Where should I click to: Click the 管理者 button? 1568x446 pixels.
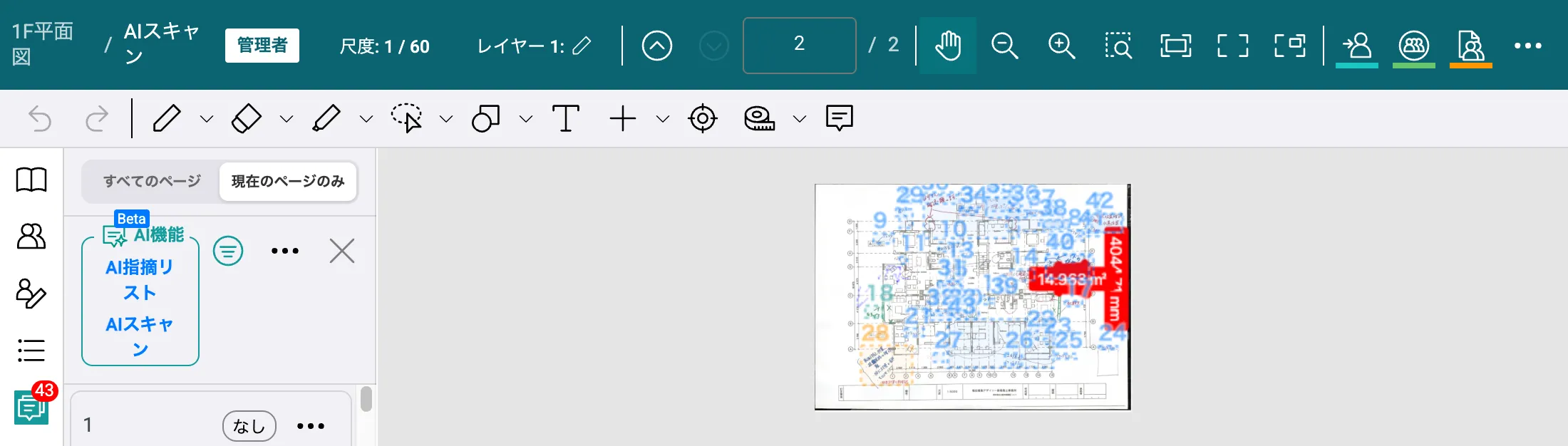coord(262,46)
